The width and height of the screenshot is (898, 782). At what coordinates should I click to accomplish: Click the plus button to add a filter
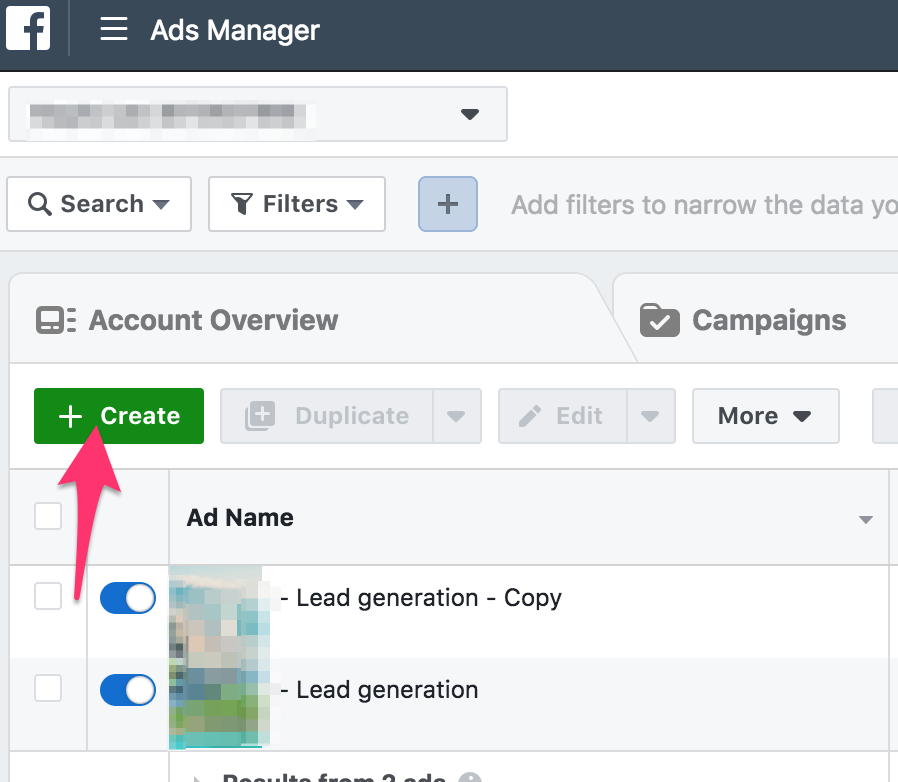[448, 204]
